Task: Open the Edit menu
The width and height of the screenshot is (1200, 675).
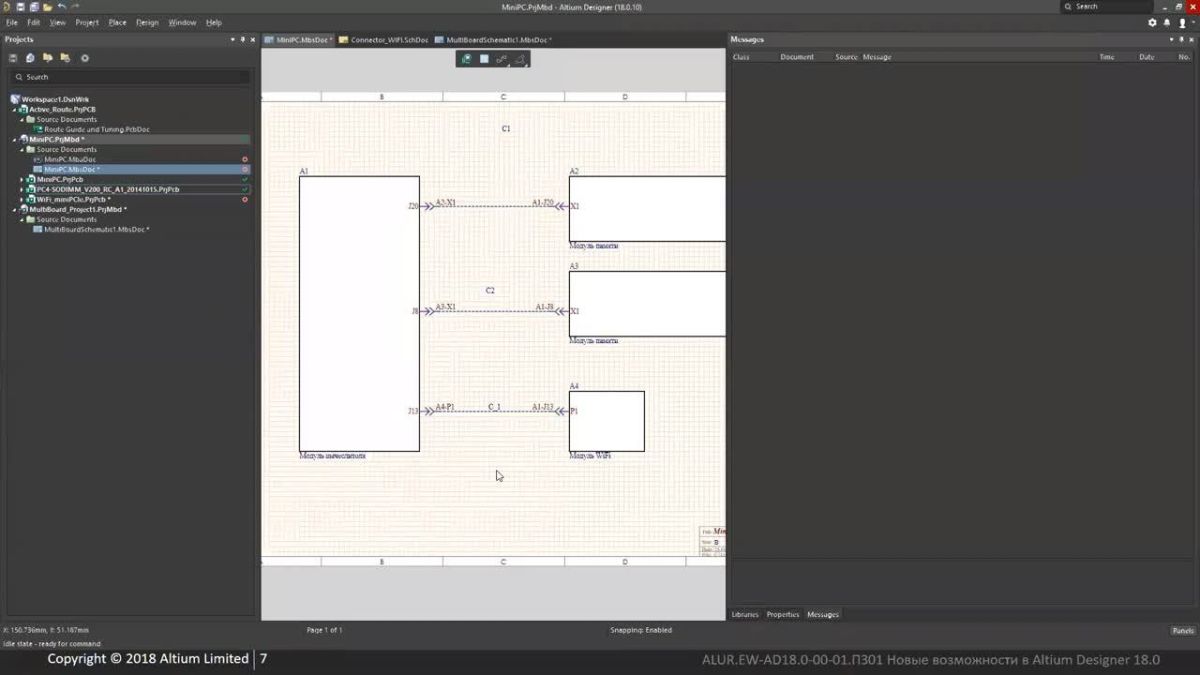Action: point(34,22)
